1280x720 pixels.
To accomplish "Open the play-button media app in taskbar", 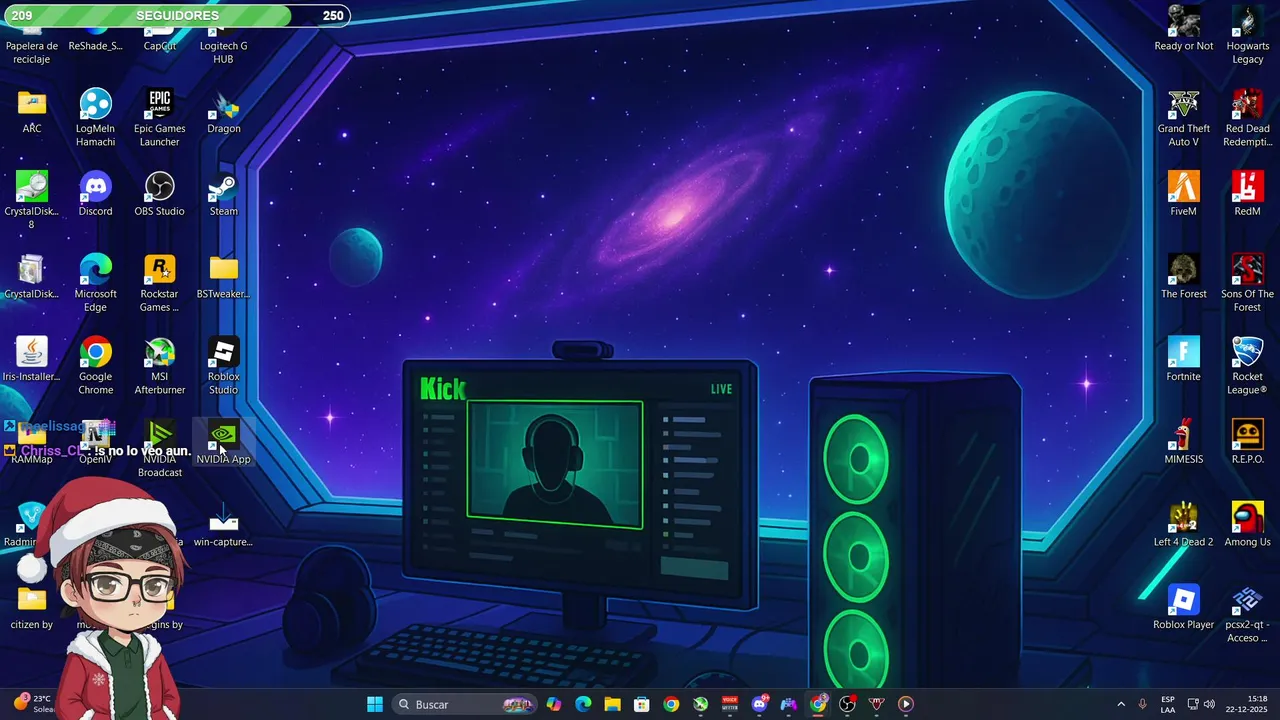I will 906,704.
